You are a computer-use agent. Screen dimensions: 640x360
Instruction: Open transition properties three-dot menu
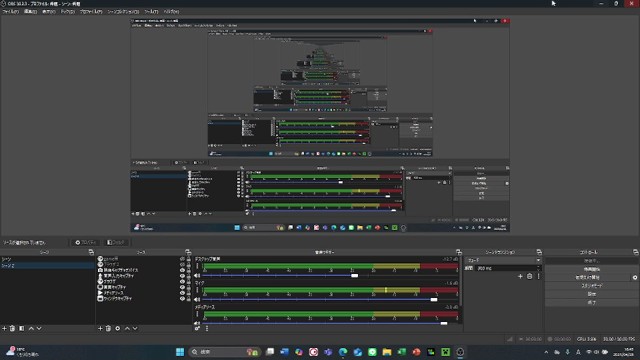pos(538,276)
